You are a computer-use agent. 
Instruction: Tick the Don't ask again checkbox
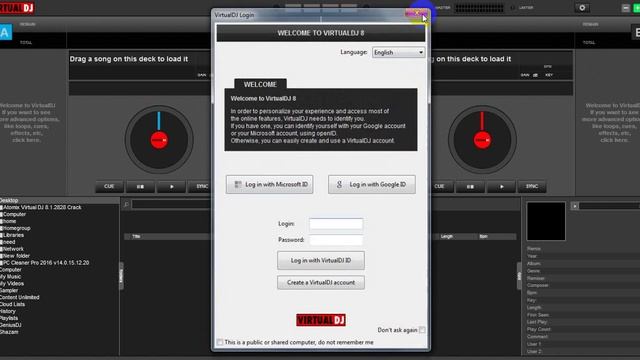tap(422, 330)
